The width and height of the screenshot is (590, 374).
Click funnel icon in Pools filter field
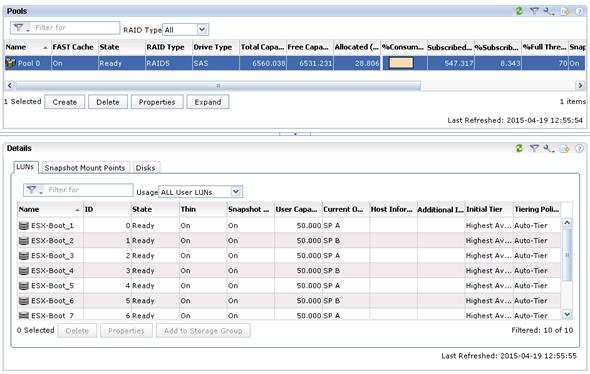(19, 27)
